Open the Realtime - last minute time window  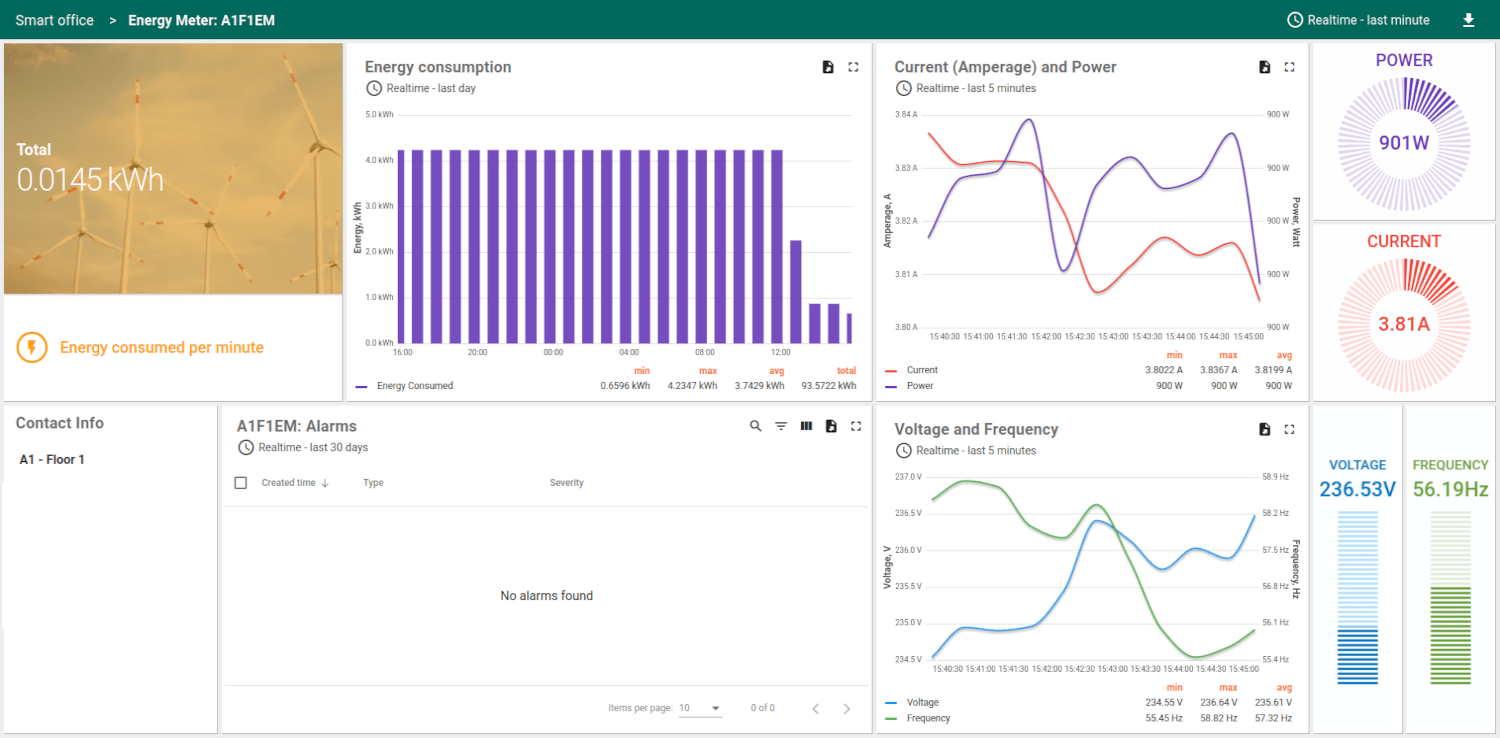coord(1358,20)
